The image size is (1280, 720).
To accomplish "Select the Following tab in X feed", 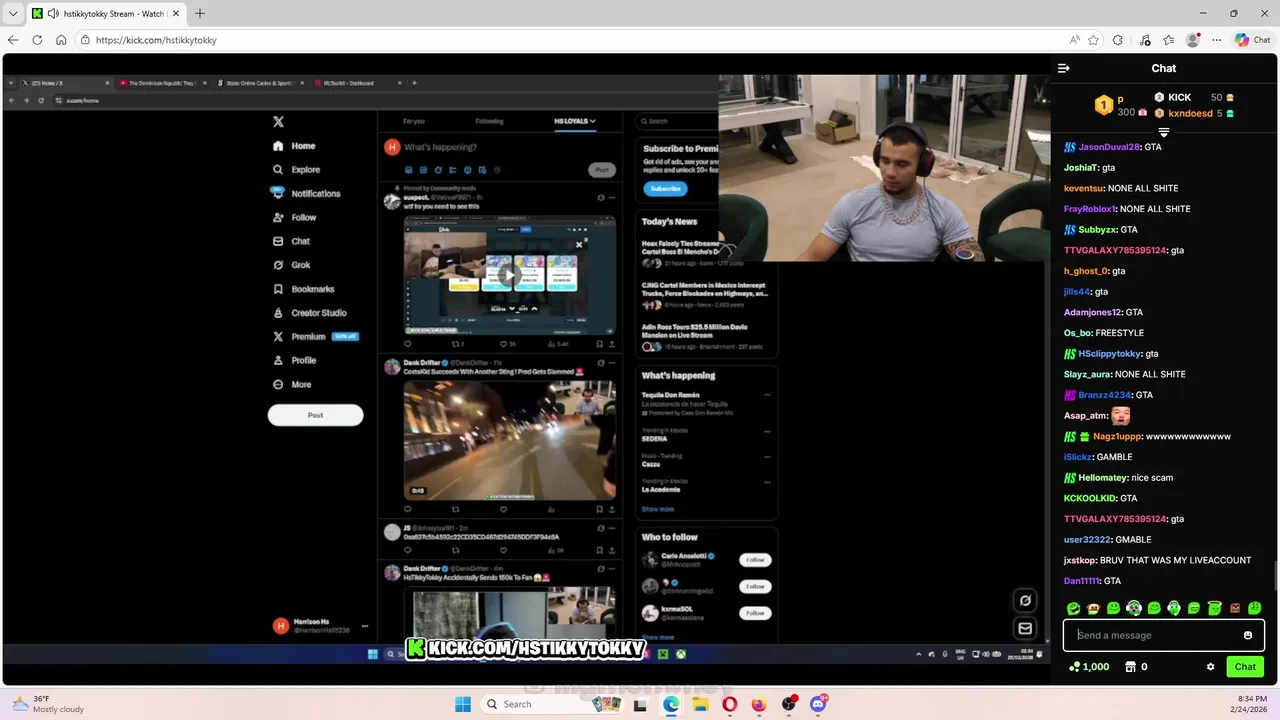I will coord(489,121).
